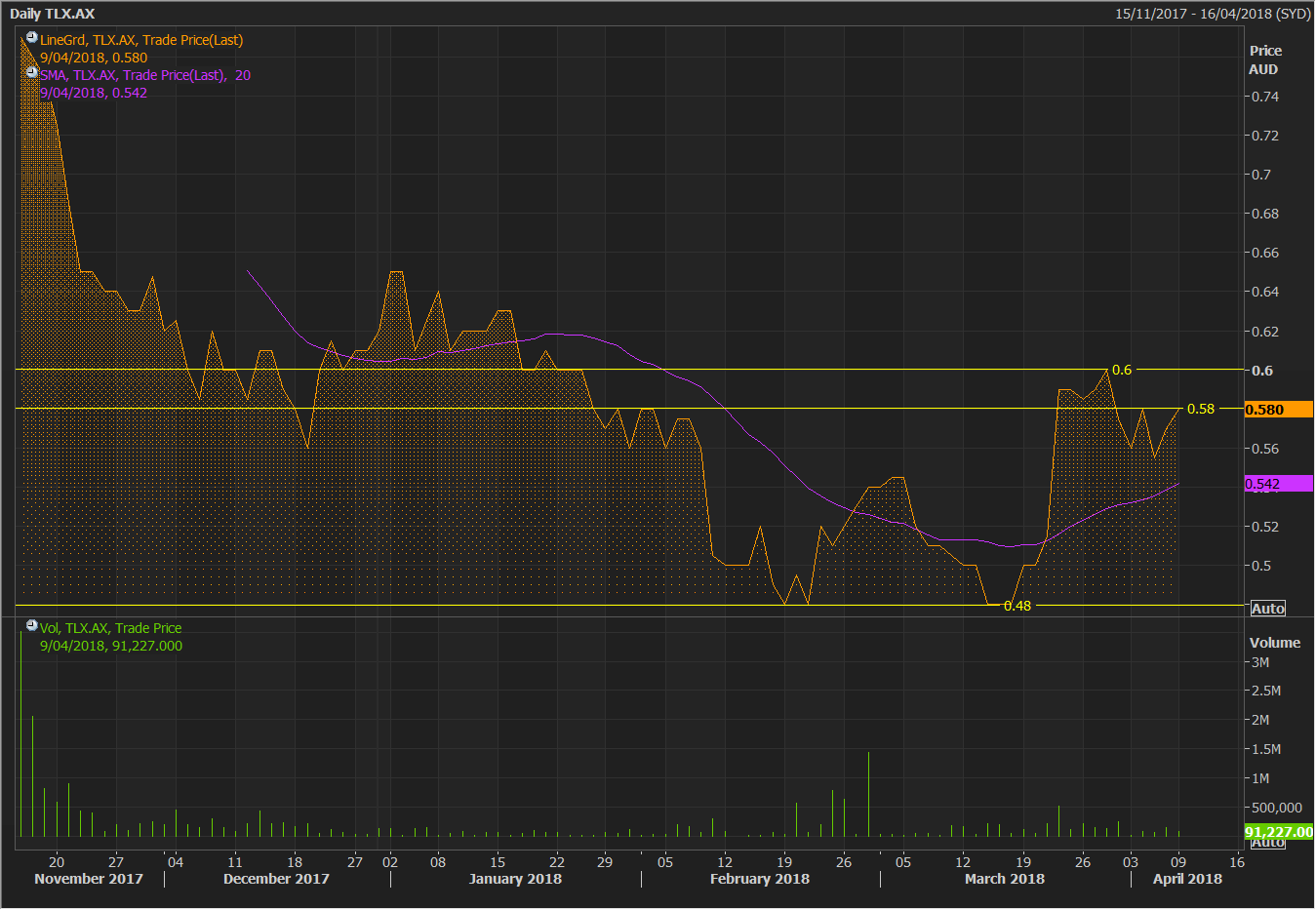
Task: Click the April 2018 month label
Action: click(1187, 879)
